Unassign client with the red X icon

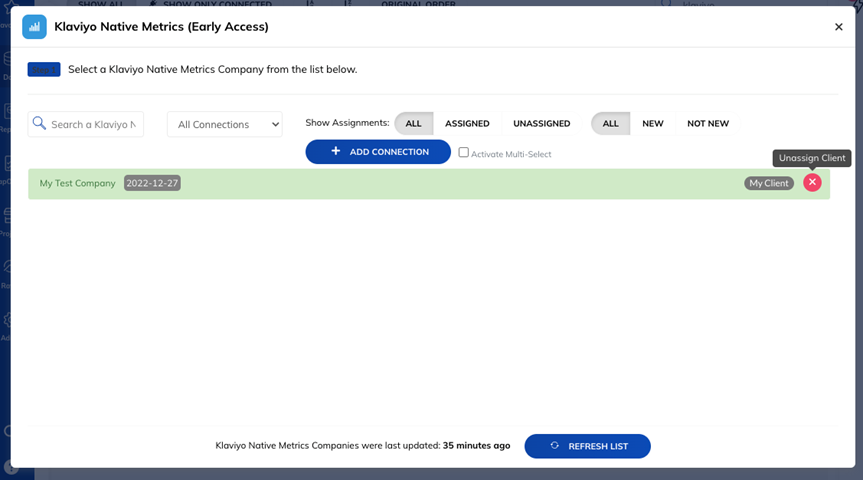812,182
